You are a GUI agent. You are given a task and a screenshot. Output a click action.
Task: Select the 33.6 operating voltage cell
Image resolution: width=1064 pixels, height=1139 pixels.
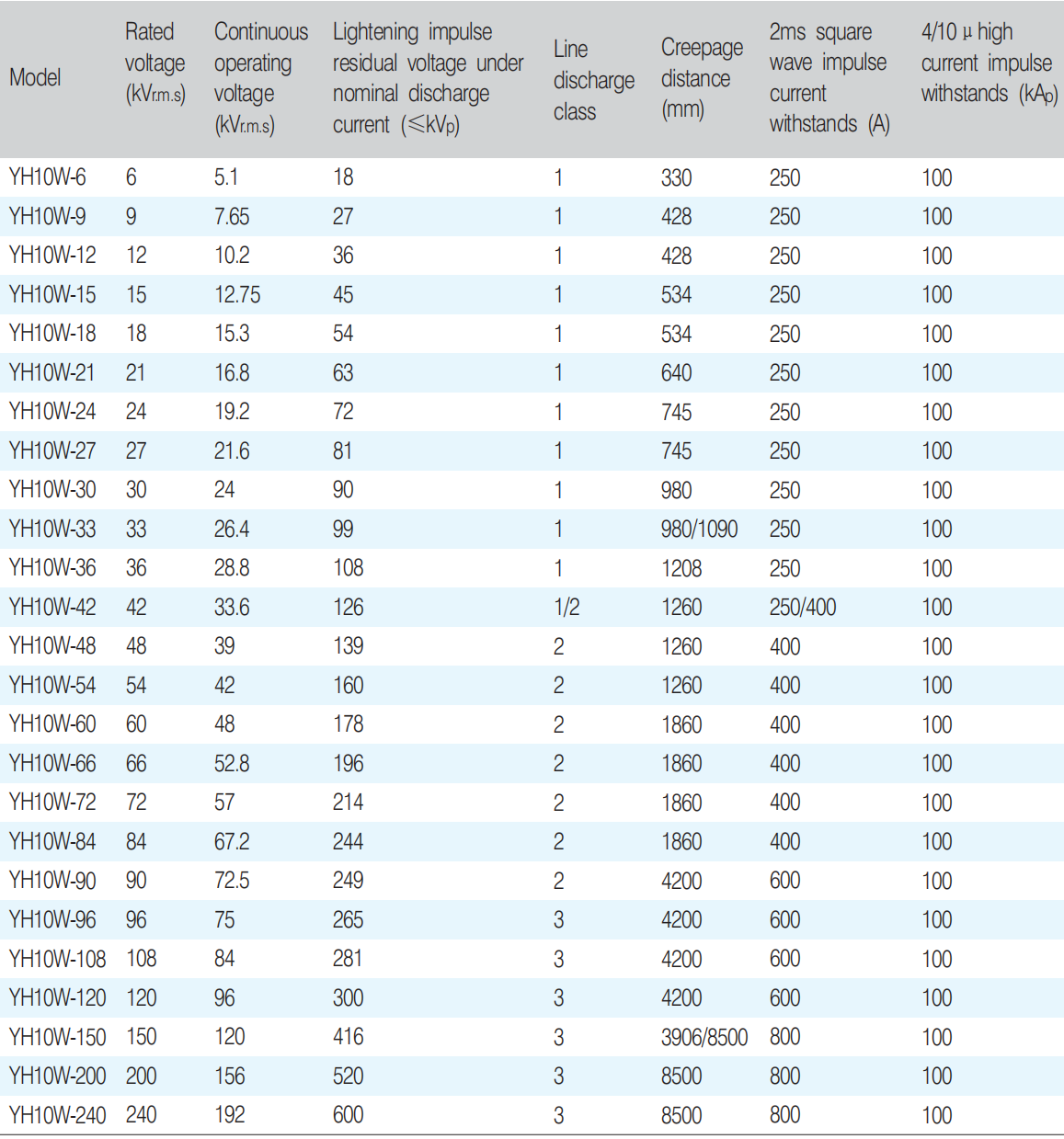coord(232,607)
